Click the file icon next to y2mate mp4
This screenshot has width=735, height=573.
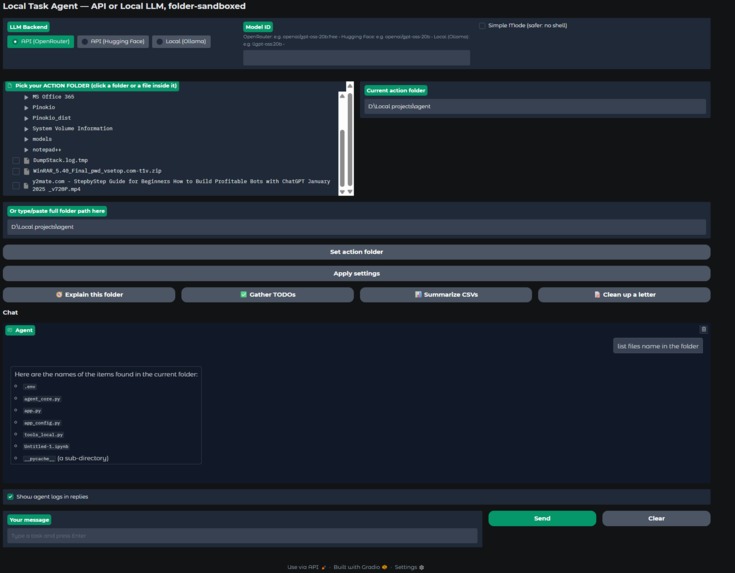[x=27, y=185]
